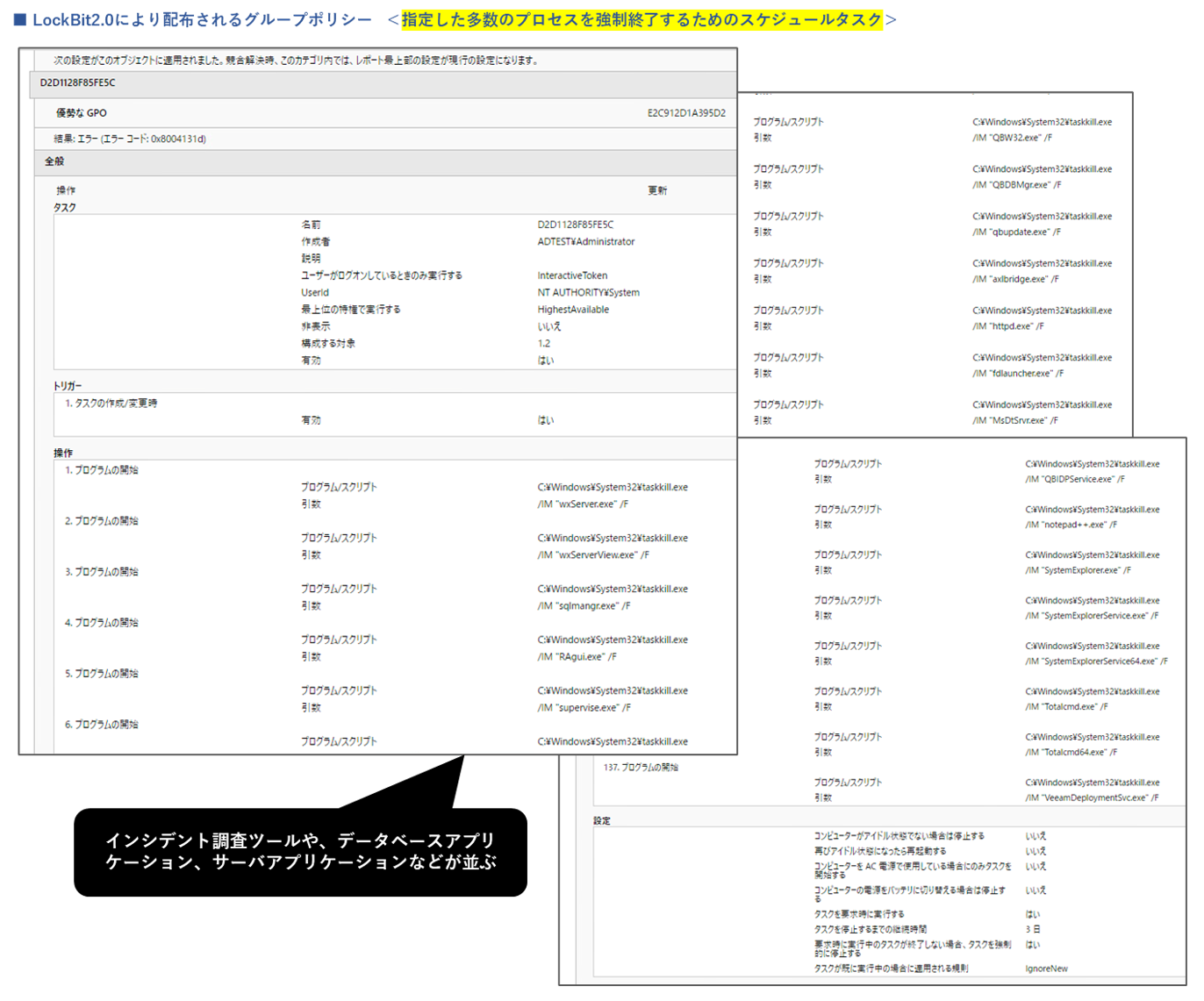Screen dimensions: 1204x1001
Task: Click the wxServer.exe argument line
Action: tap(583, 504)
